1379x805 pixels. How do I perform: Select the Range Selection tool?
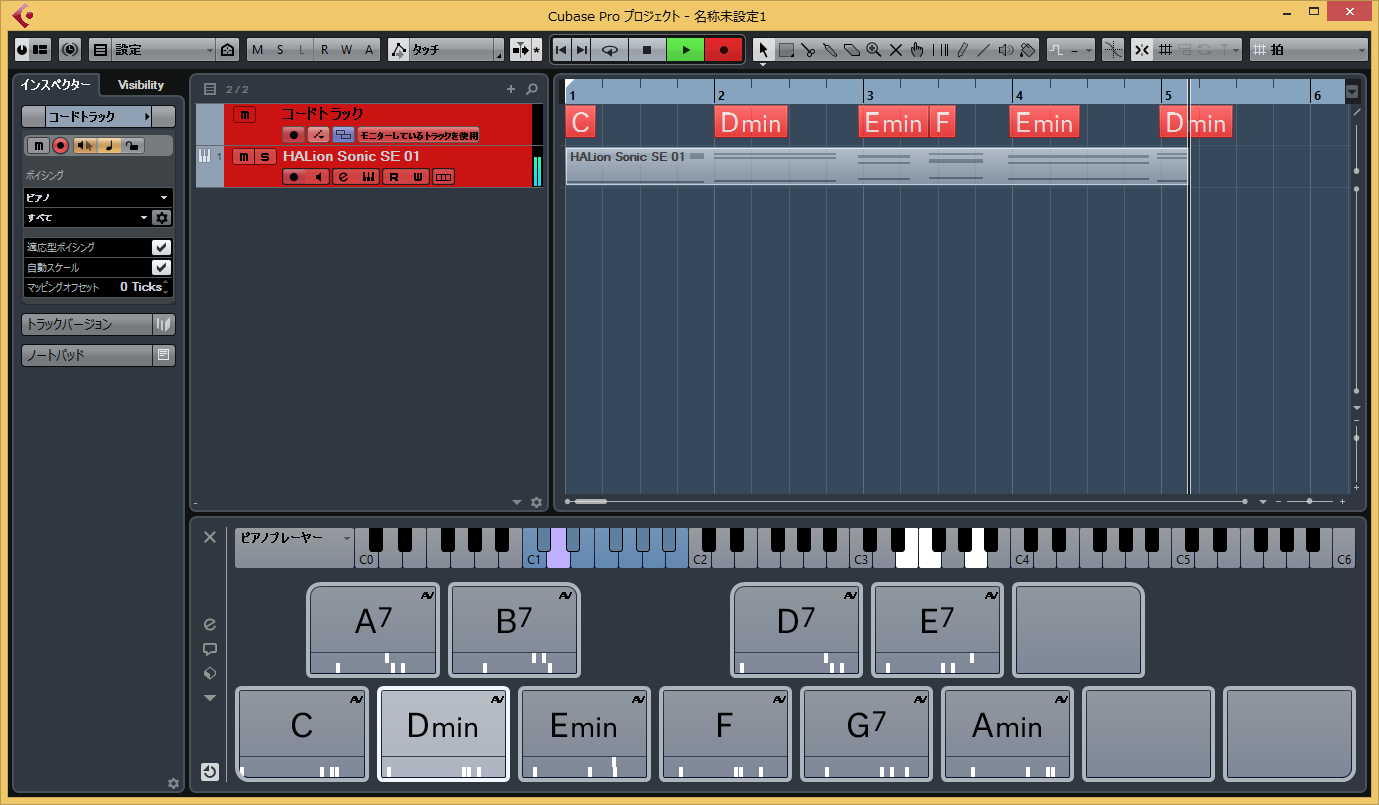tap(786, 50)
